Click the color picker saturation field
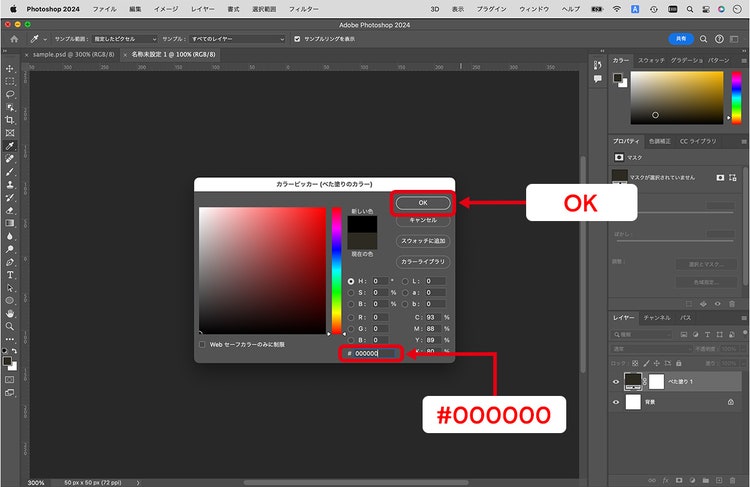Screen dimensions: 750x487 [x=262, y=271]
